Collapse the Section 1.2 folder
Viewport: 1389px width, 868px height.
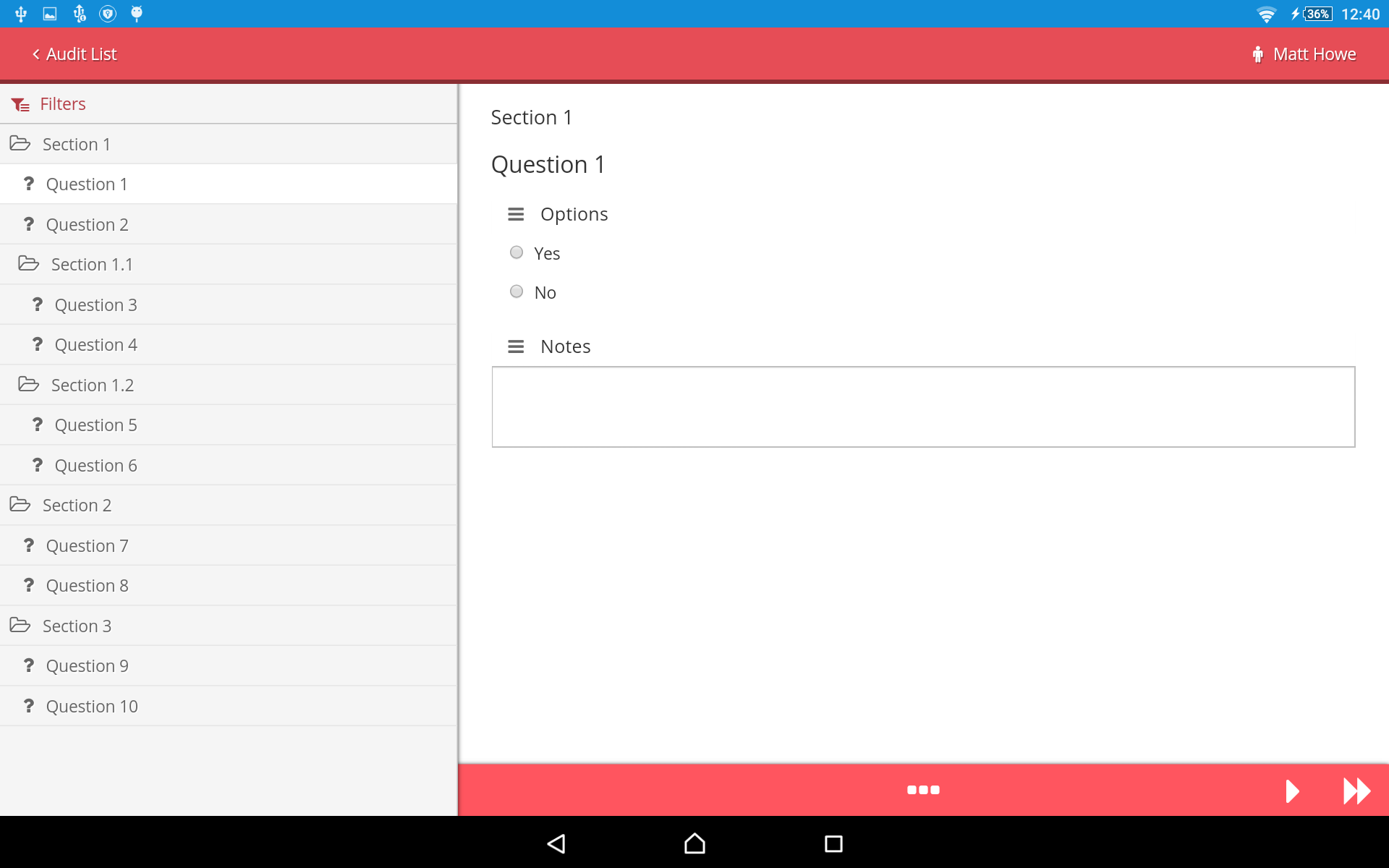click(229, 385)
